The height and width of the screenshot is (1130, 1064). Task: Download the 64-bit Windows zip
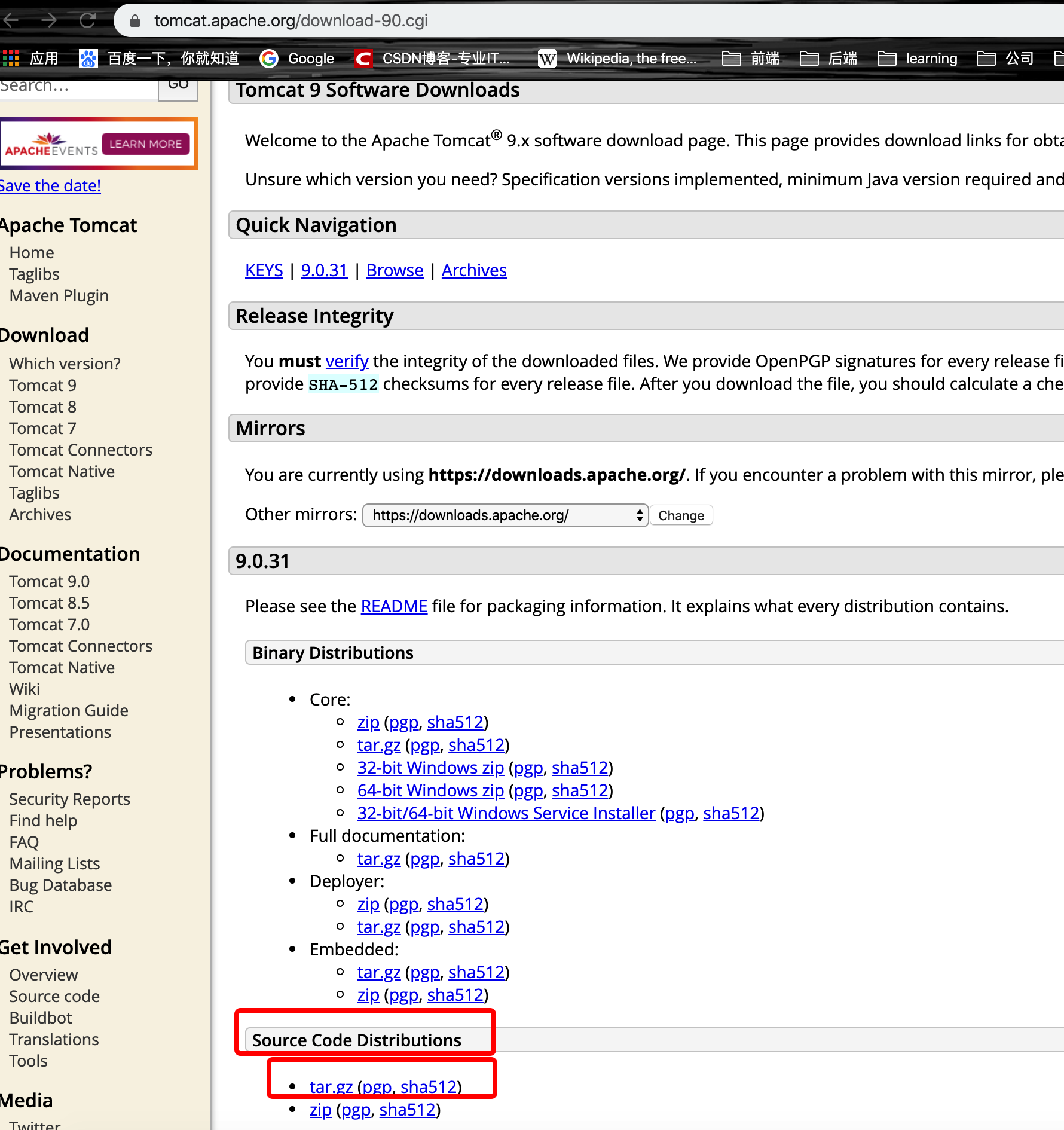point(430,790)
